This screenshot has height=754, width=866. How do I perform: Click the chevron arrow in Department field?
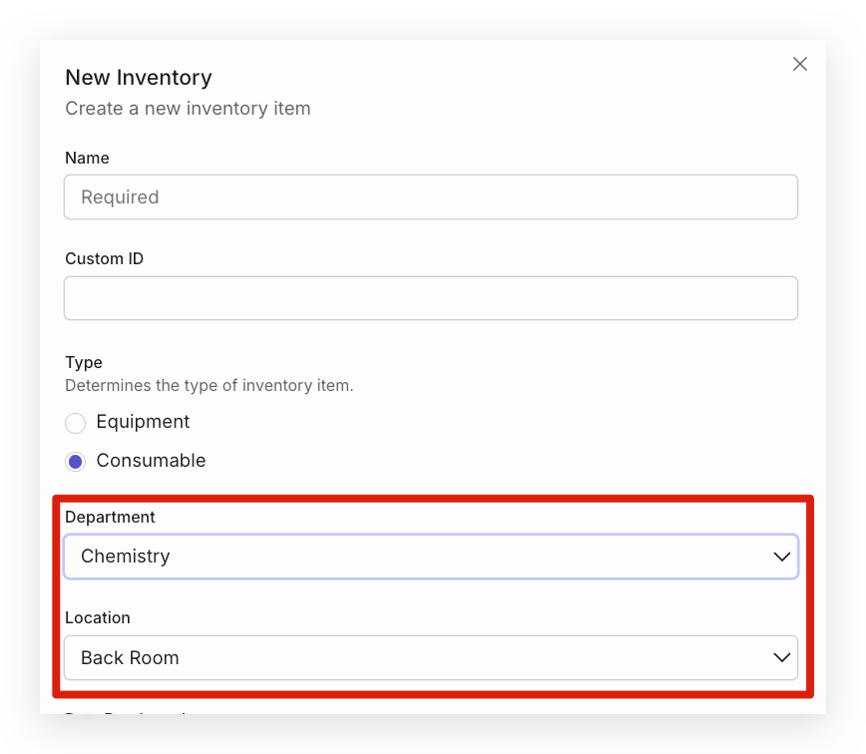click(x=781, y=557)
